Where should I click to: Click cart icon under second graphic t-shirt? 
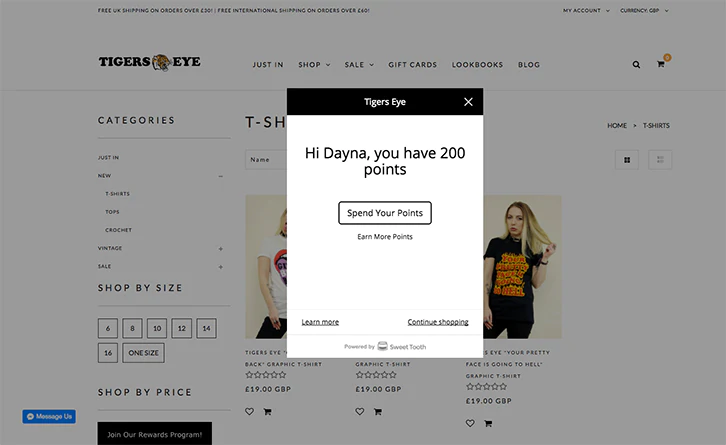click(x=378, y=411)
